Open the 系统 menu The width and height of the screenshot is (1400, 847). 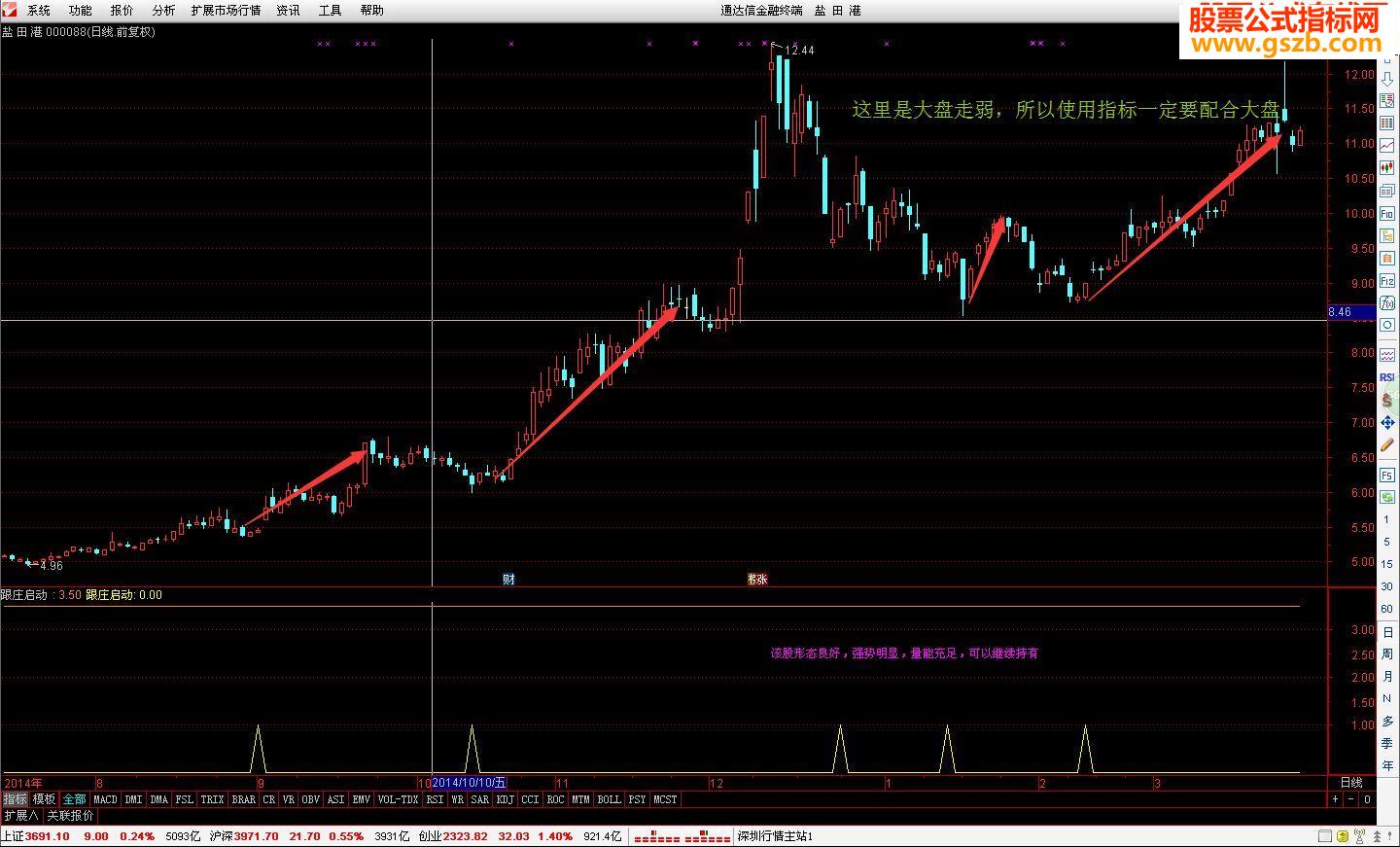[38, 10]
